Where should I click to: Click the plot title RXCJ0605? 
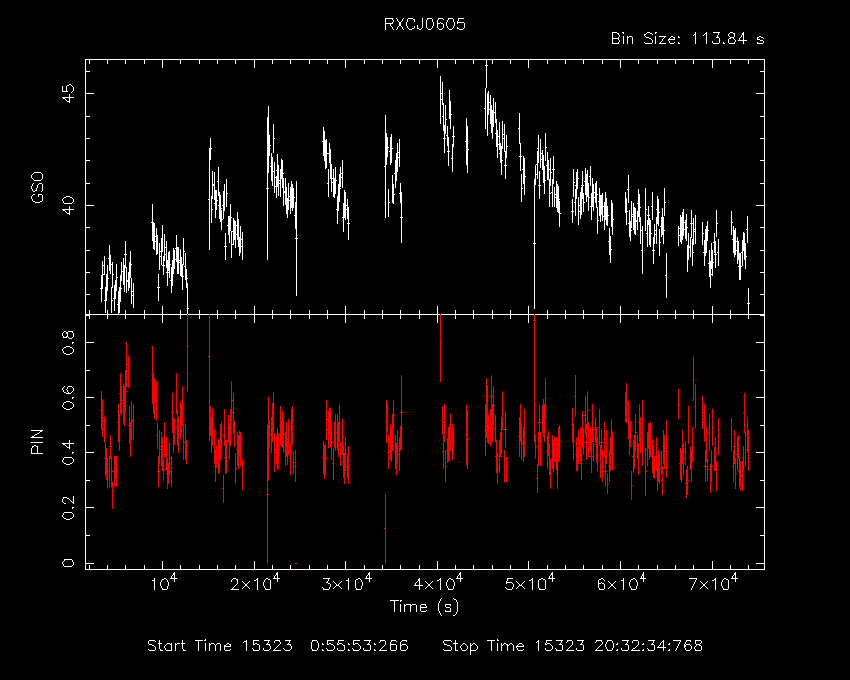pyautogui.click(x=424, y=25)
